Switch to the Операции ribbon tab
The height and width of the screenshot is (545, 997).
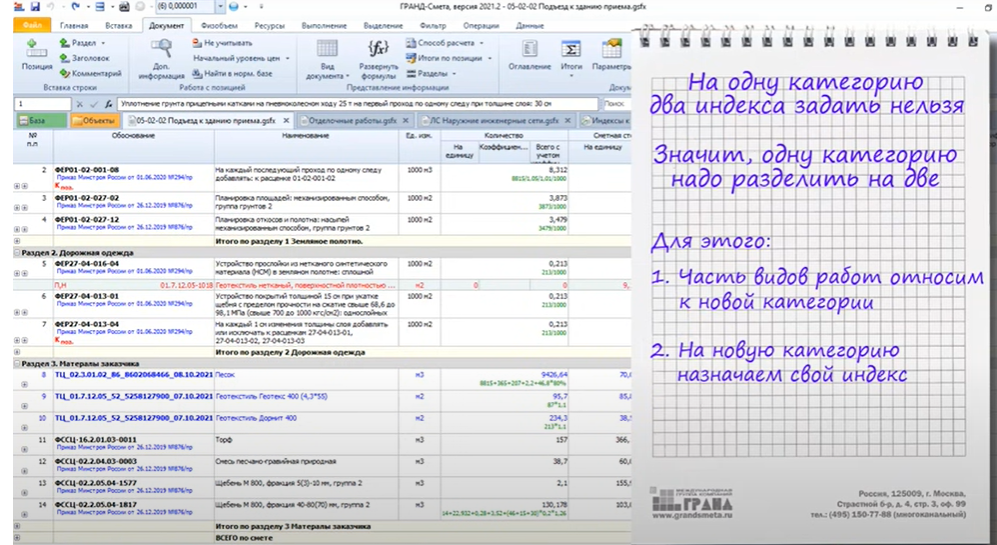coord(481,25)
